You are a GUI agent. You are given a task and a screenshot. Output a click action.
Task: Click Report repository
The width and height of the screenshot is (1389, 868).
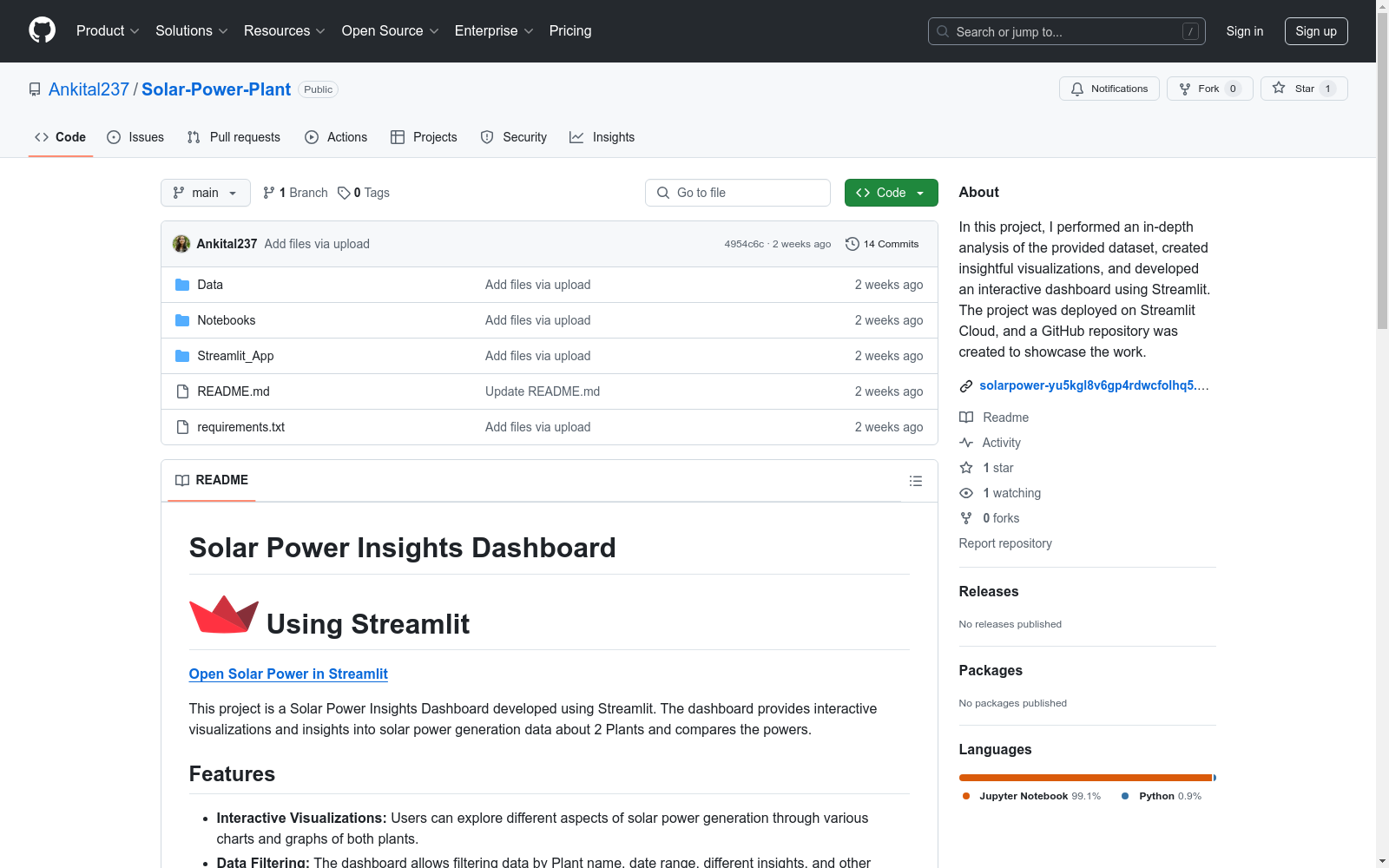[1005, 543]
